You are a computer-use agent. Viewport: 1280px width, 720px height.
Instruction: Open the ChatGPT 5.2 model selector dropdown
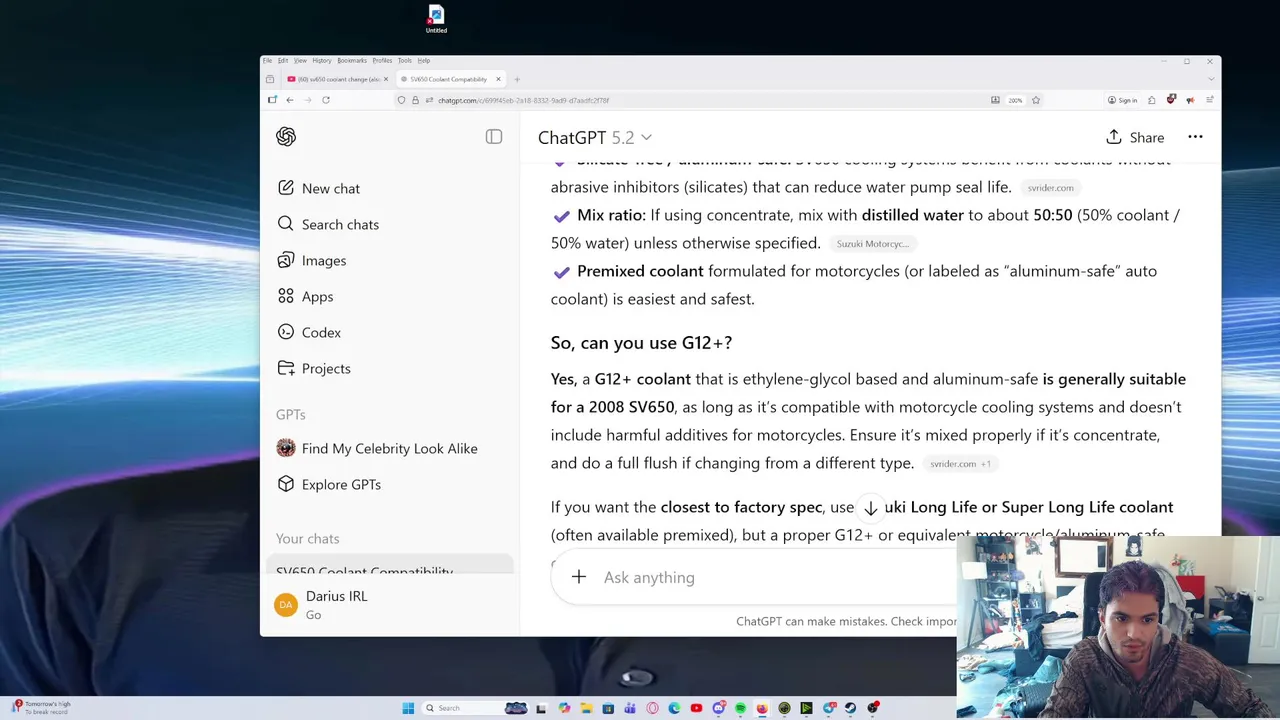(x=595, y=137)
